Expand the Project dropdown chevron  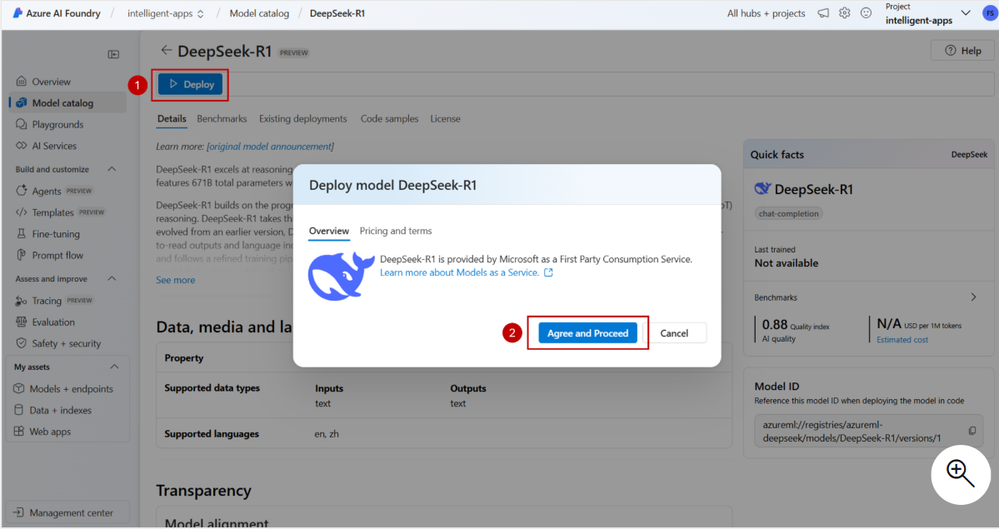point(966,13)
